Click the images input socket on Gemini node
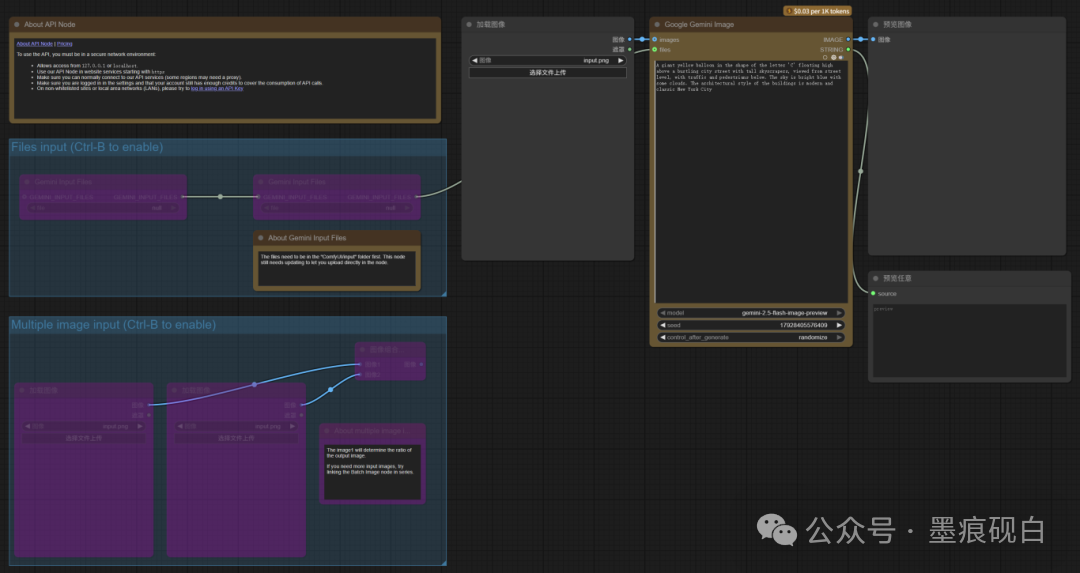The width and height of the screenshot is (1080, 573). coord(654,39)
